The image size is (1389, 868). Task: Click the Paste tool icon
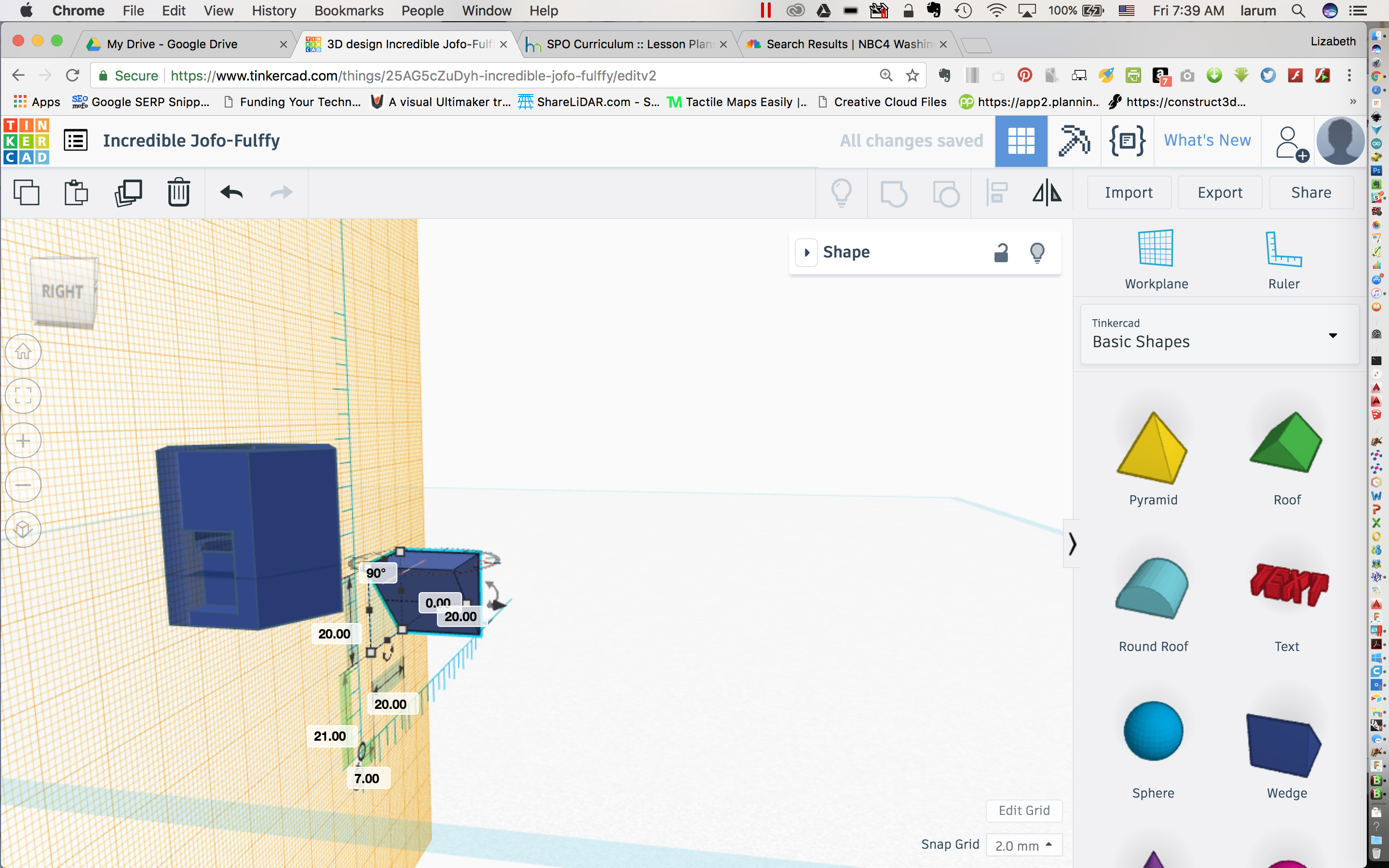[76, 192]
